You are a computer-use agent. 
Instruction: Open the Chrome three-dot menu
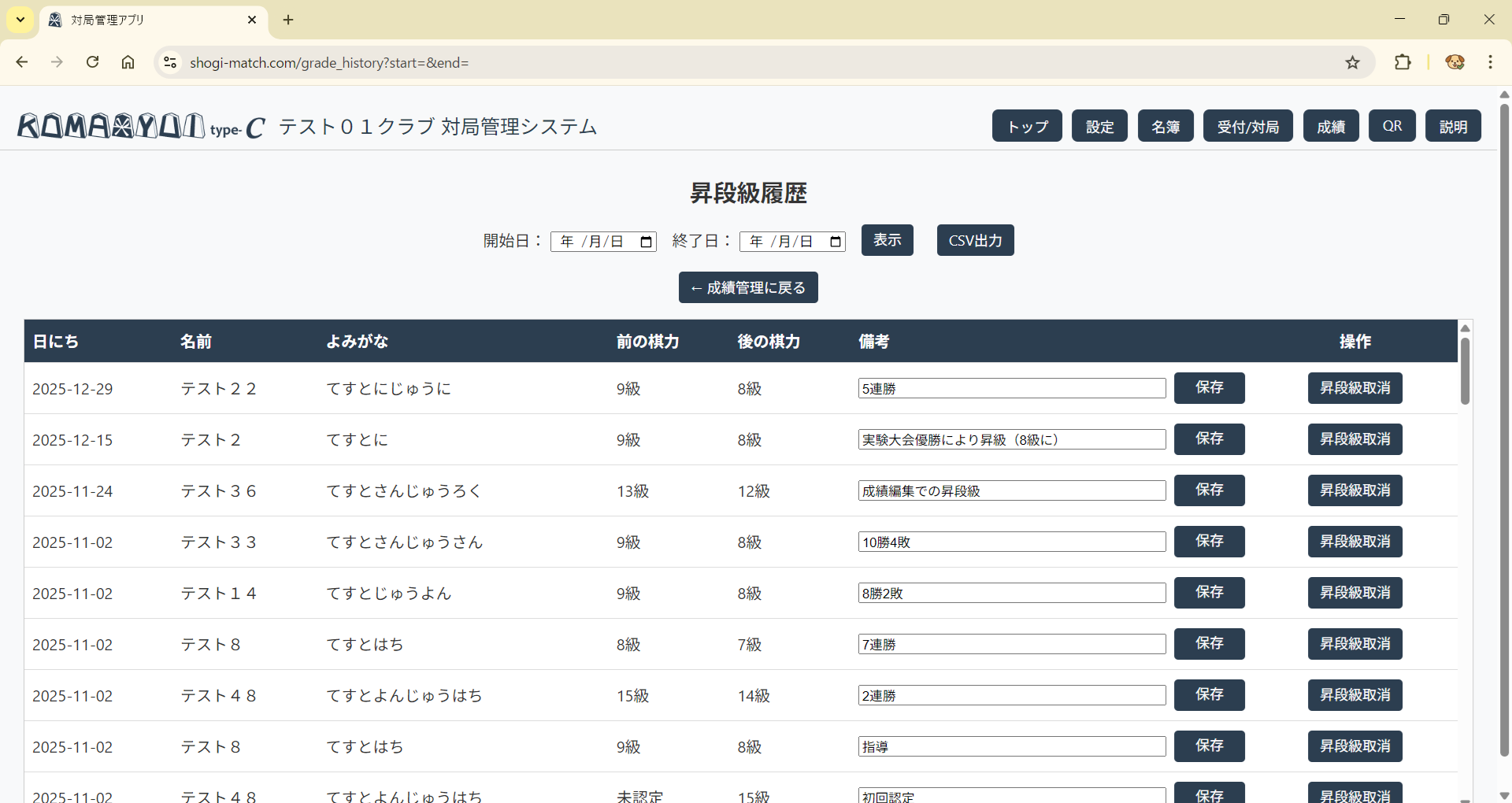[x=1490, y=62]
